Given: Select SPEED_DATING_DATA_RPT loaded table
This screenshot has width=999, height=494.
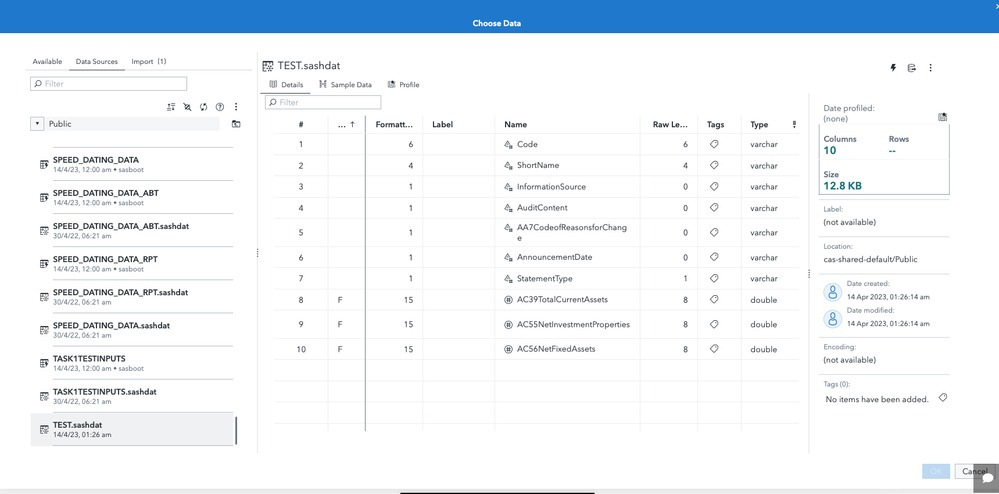Looking at the screenshot, I should coord(133,264).
